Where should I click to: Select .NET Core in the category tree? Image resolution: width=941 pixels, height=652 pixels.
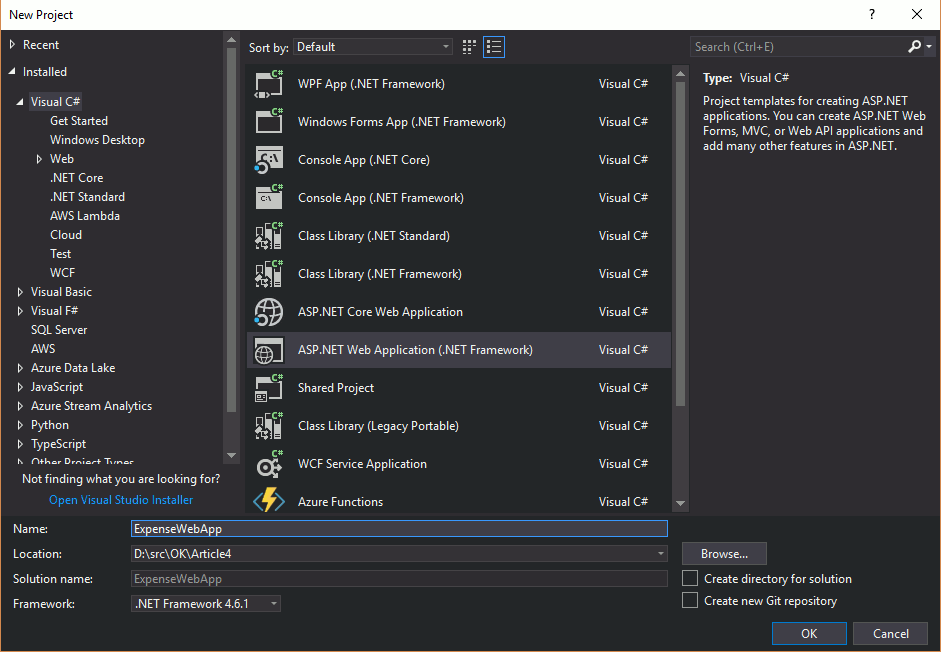76,178
